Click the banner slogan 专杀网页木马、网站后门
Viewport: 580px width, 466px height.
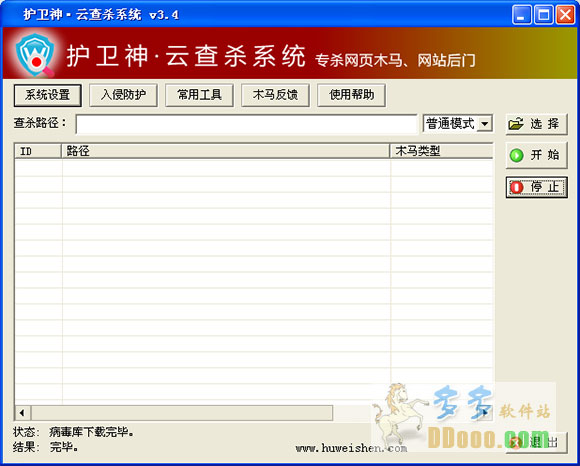[x=395, y=61]
